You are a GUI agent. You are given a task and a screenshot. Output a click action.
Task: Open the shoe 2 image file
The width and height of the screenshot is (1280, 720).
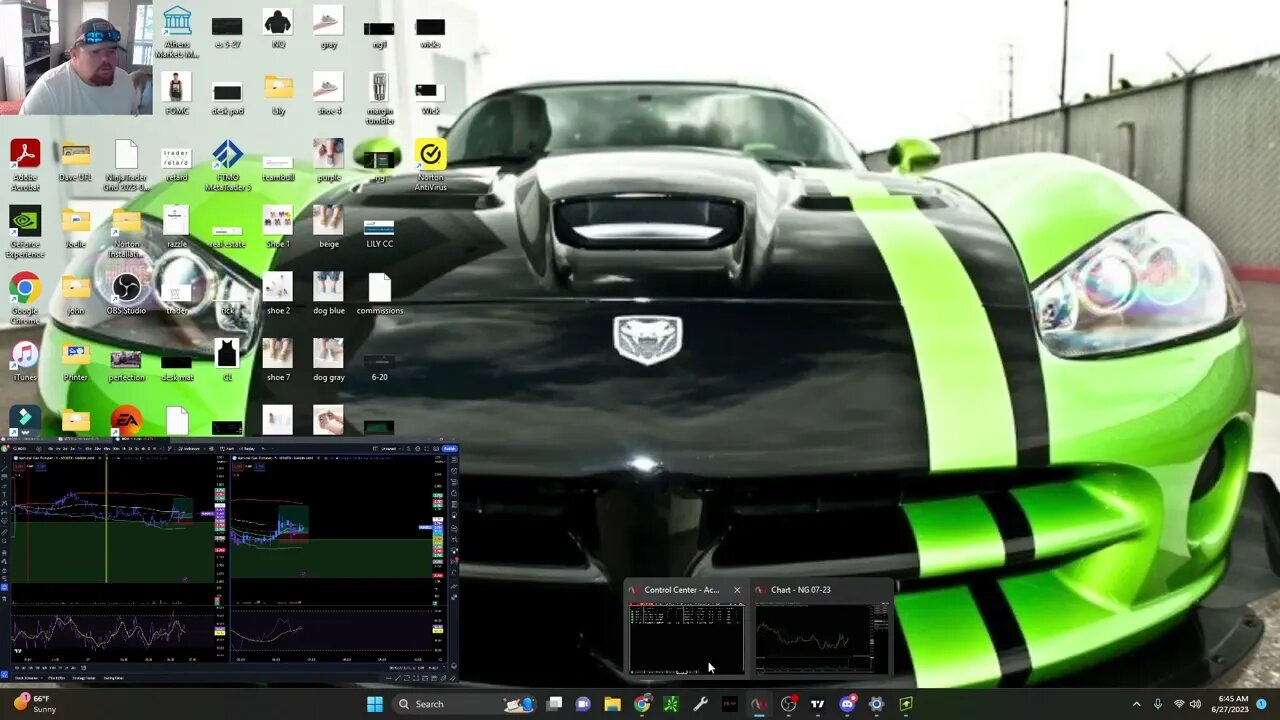278,295
